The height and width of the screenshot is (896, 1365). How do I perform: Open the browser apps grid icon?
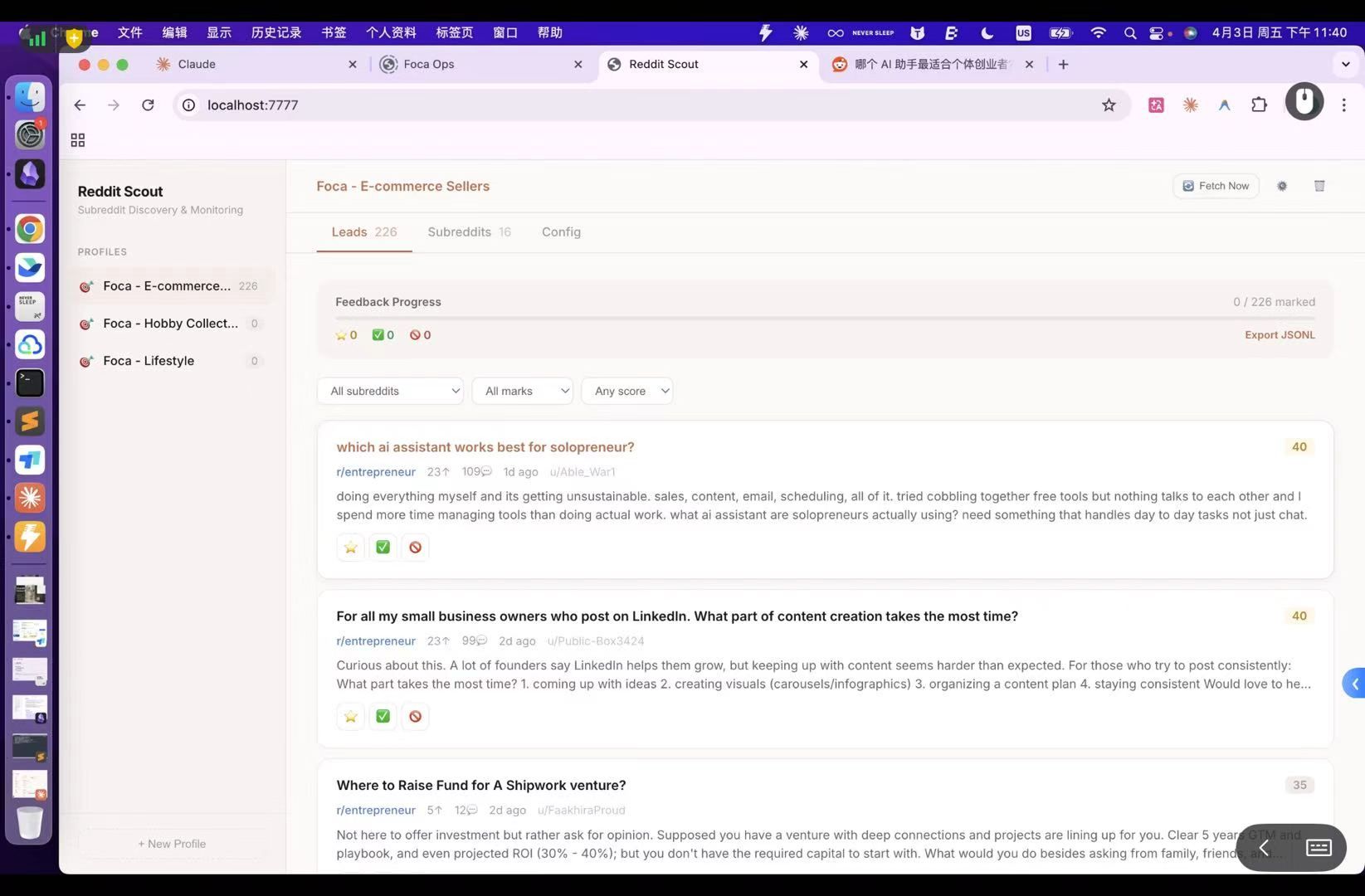pos(78,140)
